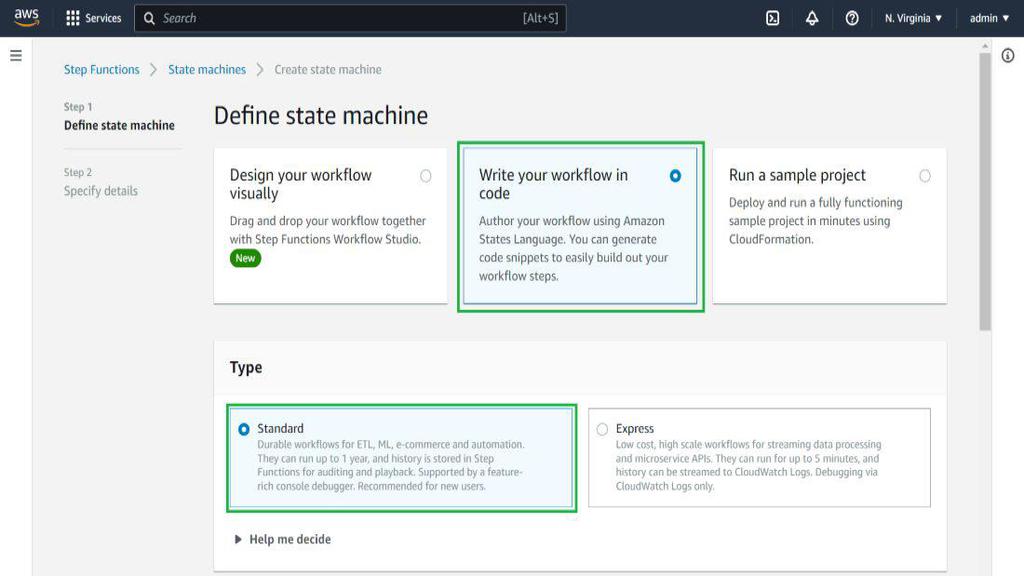Screen dimensions: 1024x576
Task: Open the Services grid menu
Action: tap(93, 18)
